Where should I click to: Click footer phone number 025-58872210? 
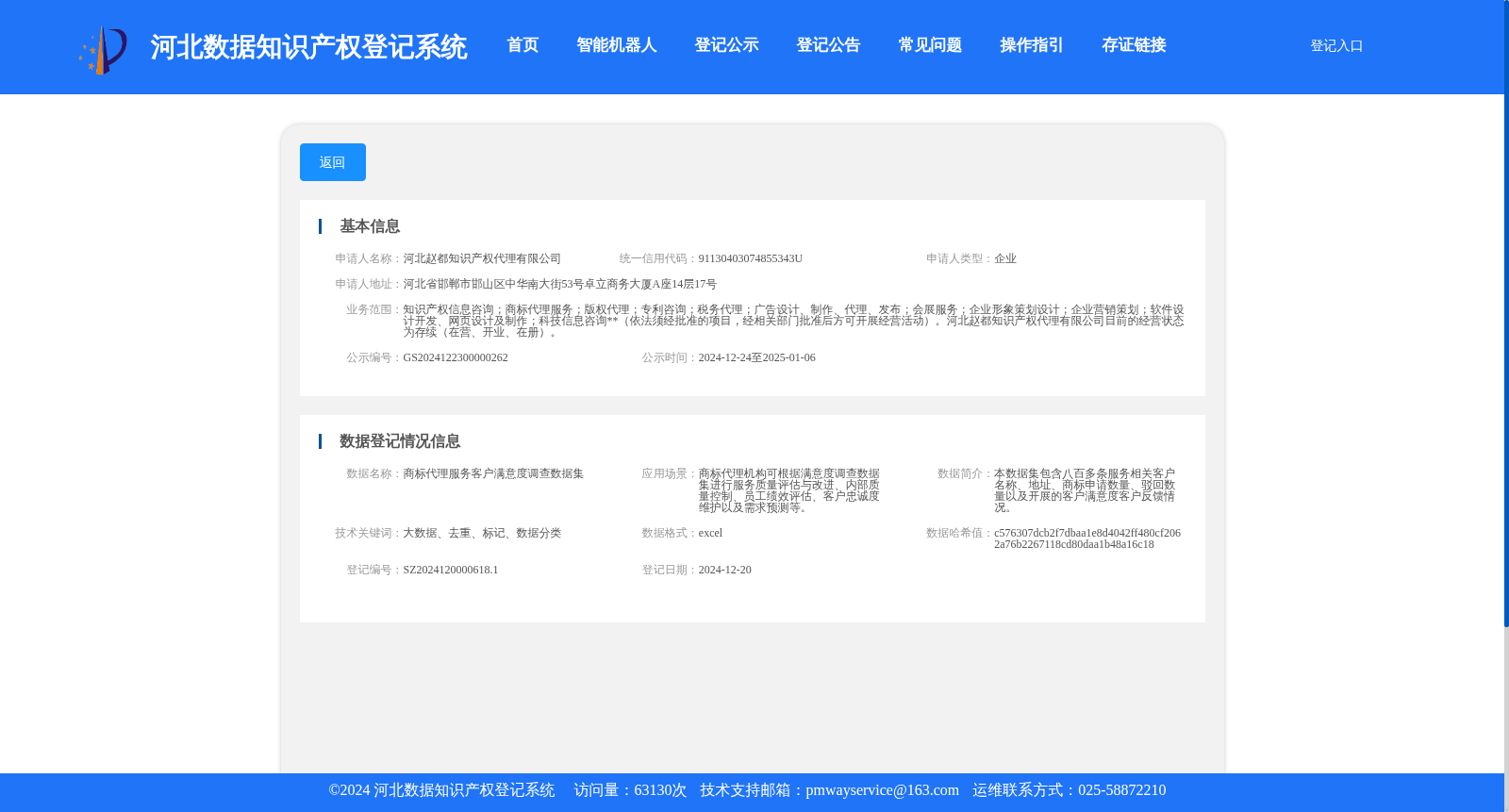coord(1121,790)
